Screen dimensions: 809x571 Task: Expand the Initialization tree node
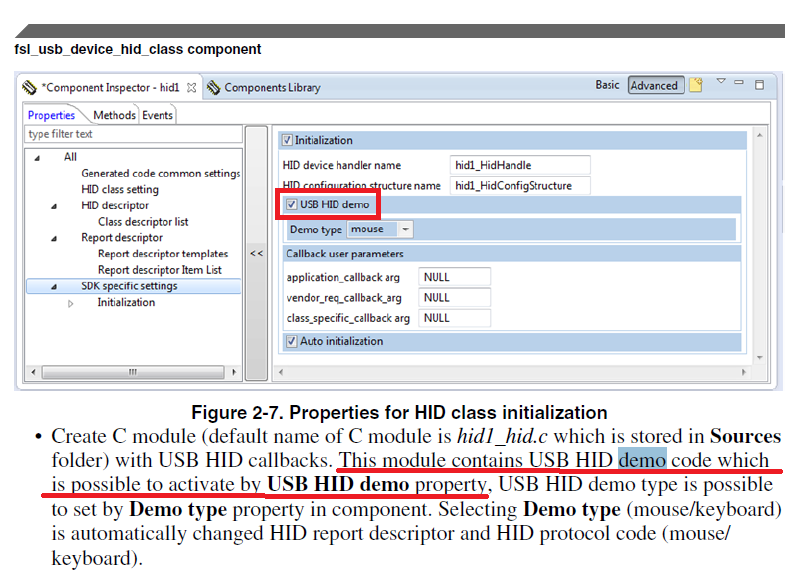click(71, 303)
